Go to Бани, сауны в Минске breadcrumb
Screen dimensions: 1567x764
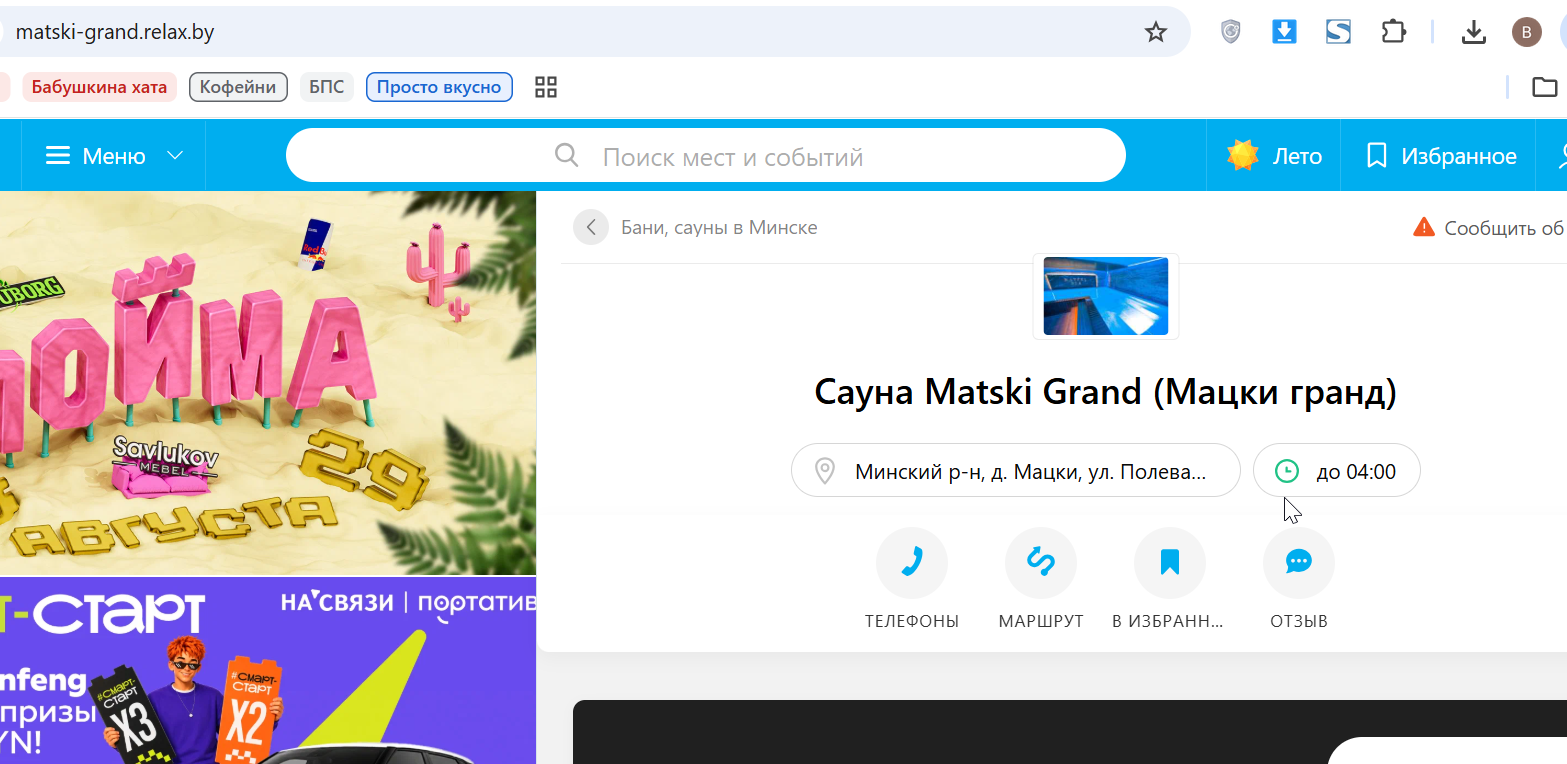tap(719, 227)
